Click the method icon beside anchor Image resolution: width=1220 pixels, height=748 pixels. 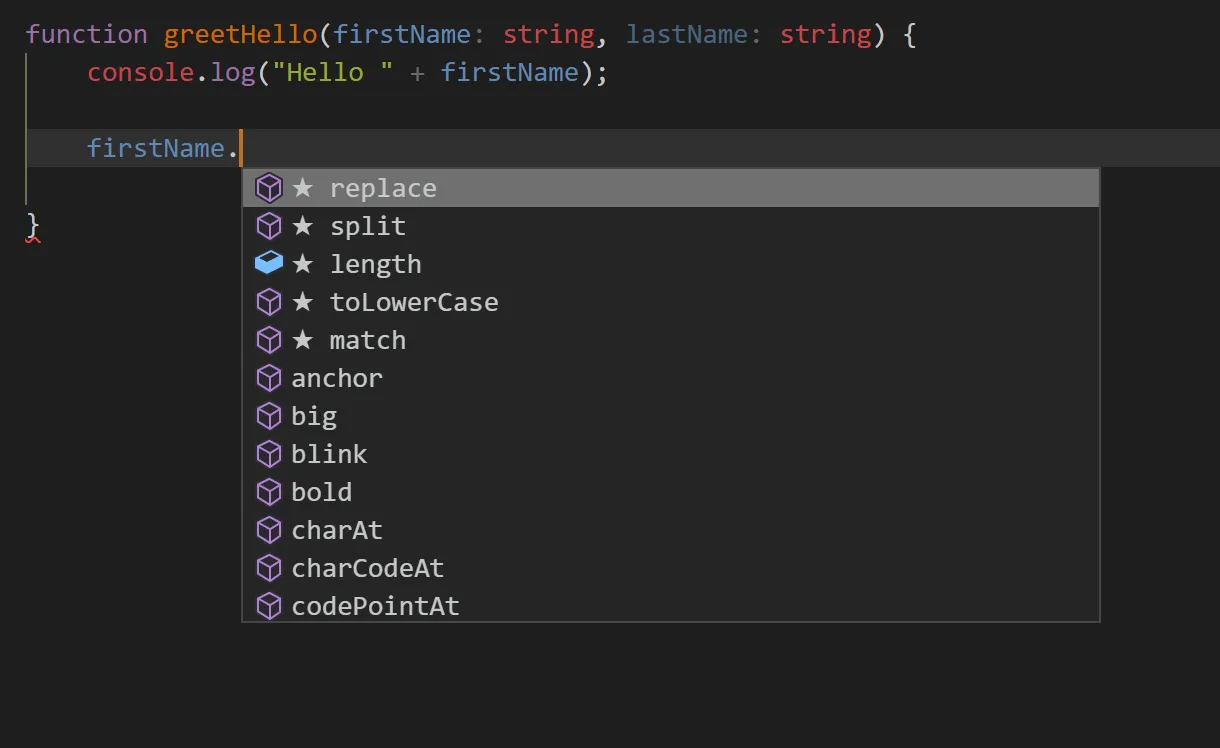(x=269, y=378)
